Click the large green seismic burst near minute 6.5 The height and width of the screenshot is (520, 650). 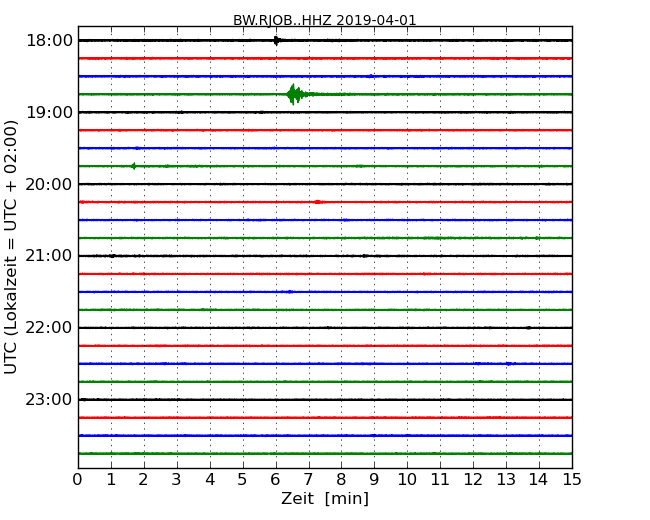[295, 94]
